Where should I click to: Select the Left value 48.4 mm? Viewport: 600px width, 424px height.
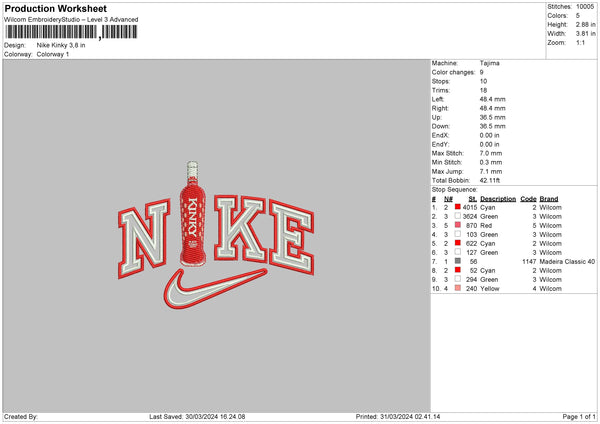click(492, 99)
